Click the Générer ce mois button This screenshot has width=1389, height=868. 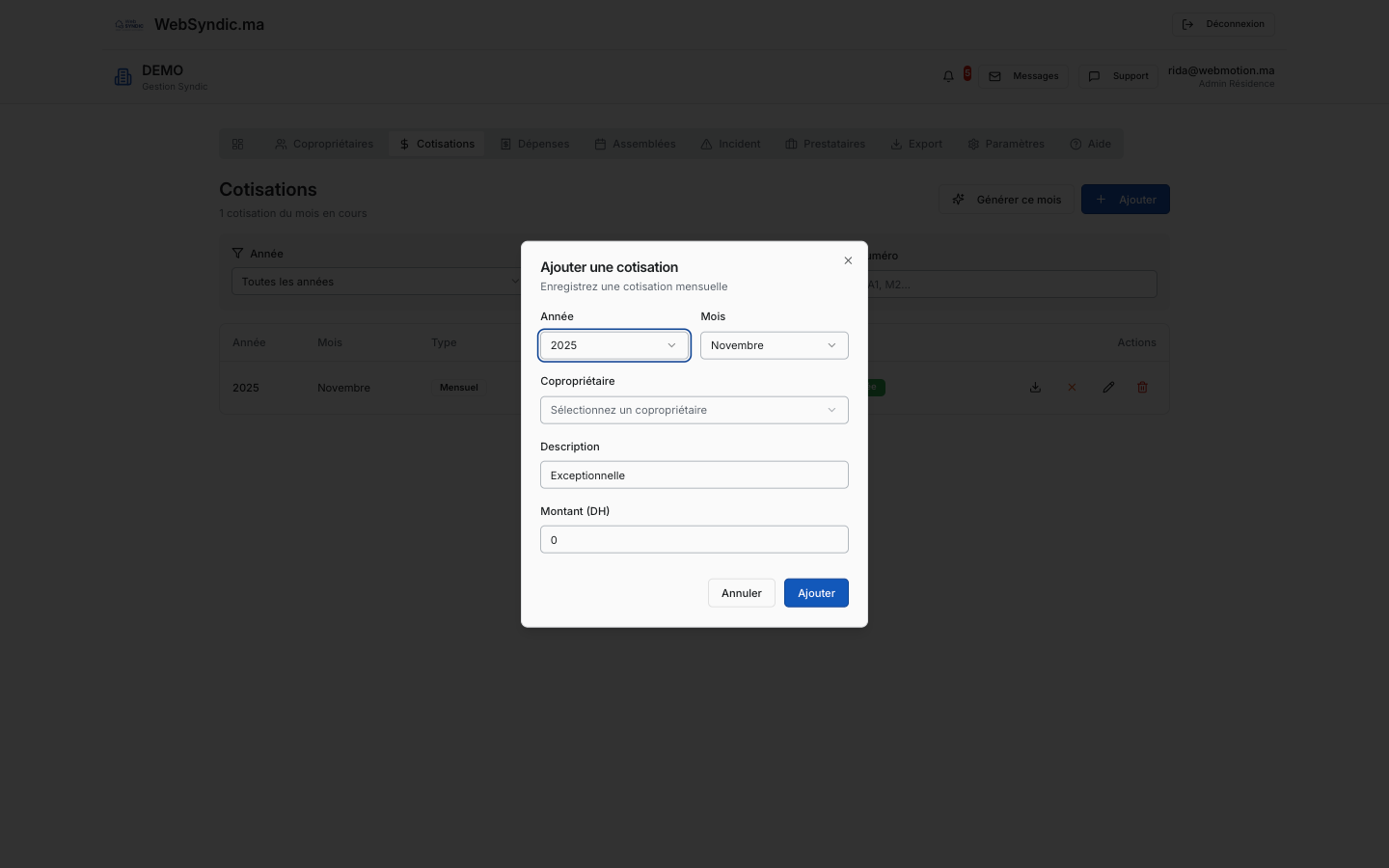1006,200
